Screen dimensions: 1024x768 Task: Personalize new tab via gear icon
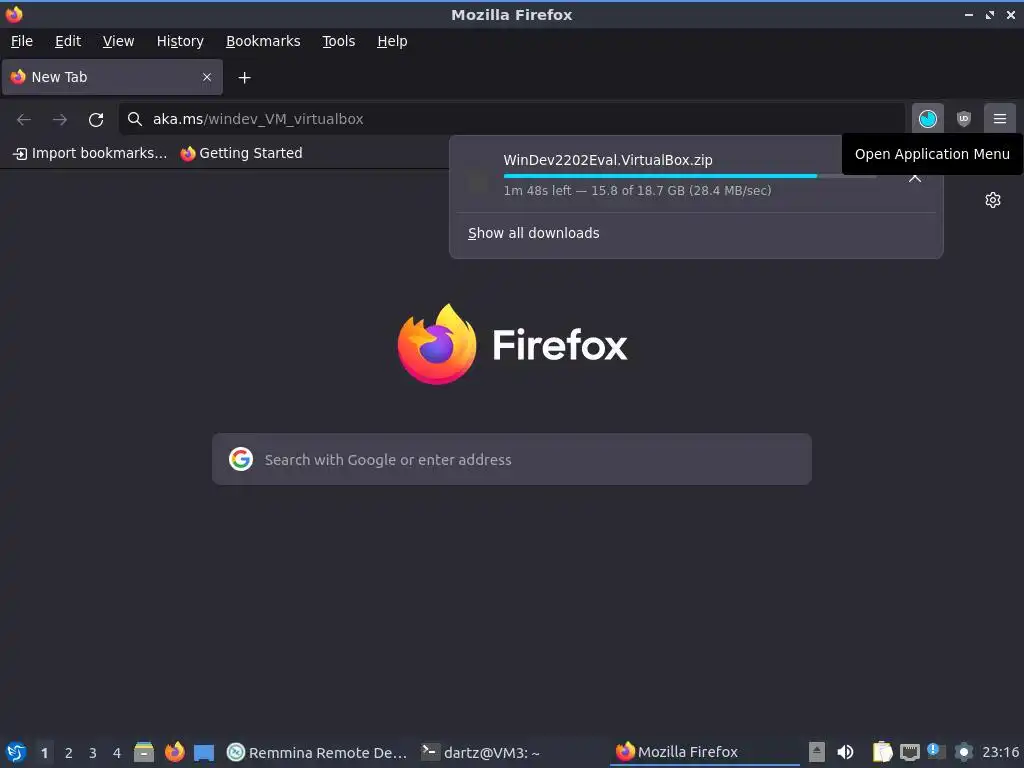[993, 200]
